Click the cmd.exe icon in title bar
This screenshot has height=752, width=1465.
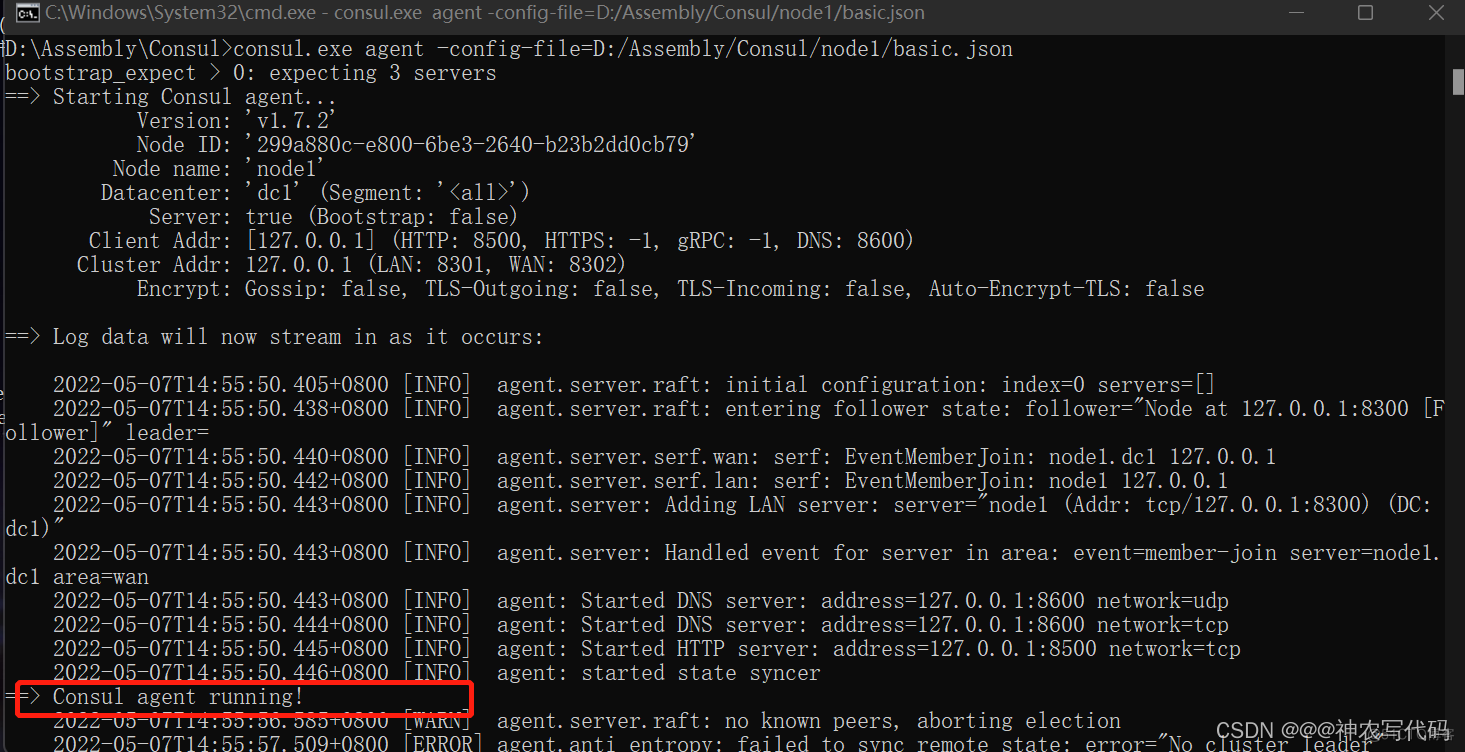(x=29, y=13)
